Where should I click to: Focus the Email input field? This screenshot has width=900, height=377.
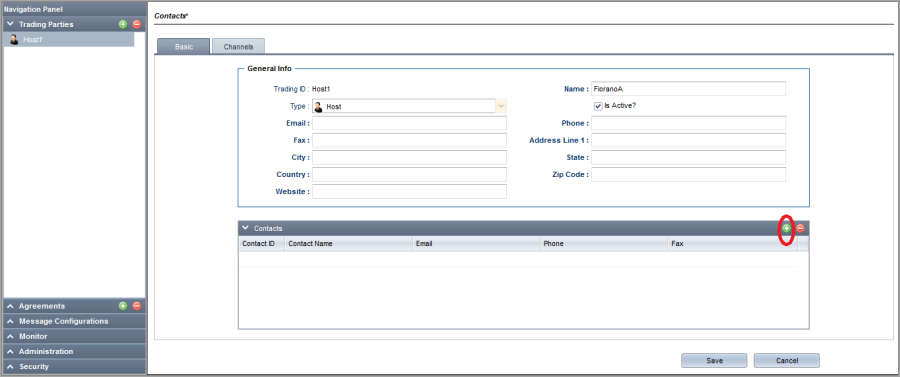click(x=409, y=123)
